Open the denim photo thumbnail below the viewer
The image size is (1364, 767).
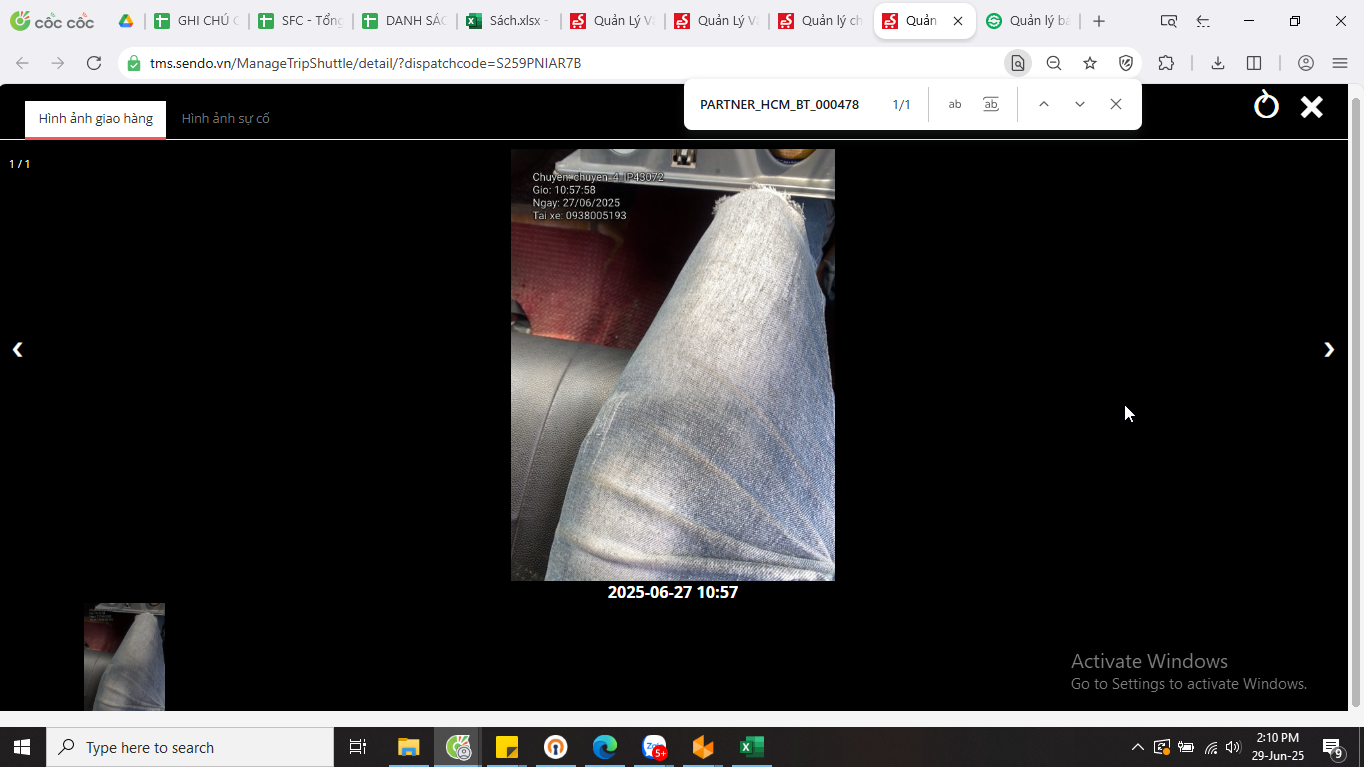(x=124, y=656)
